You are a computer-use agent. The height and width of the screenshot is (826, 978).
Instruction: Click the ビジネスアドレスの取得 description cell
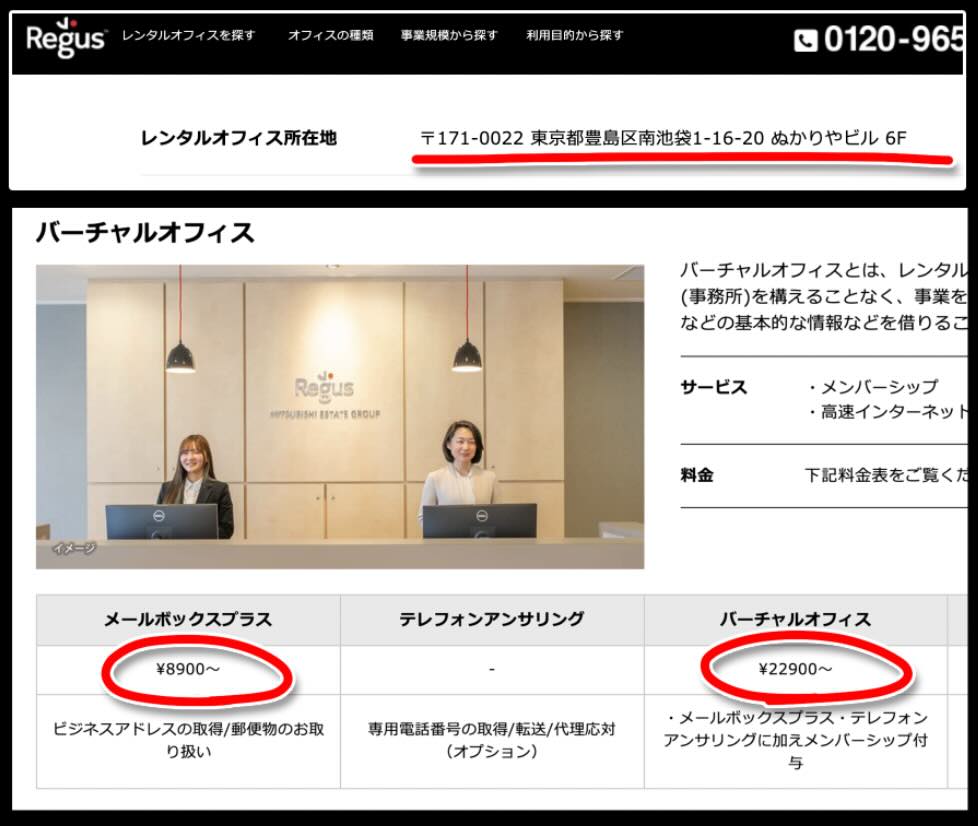[x=188, y=740]
